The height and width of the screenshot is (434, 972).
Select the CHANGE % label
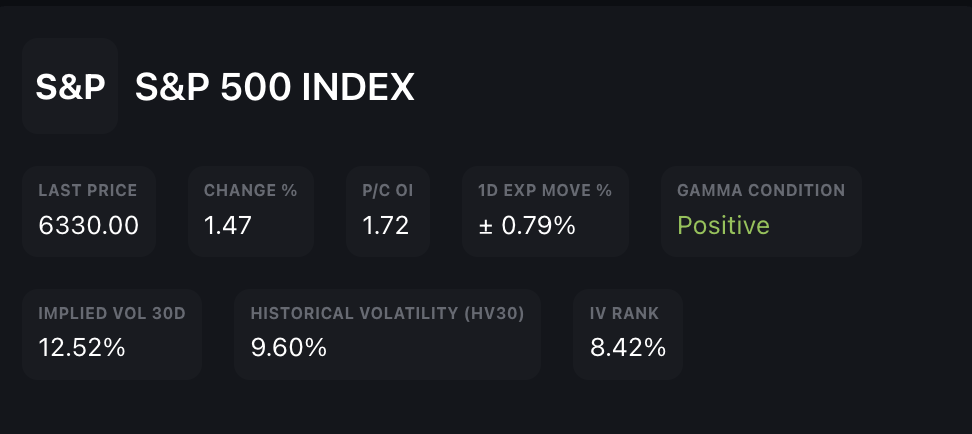pos(250,190)
